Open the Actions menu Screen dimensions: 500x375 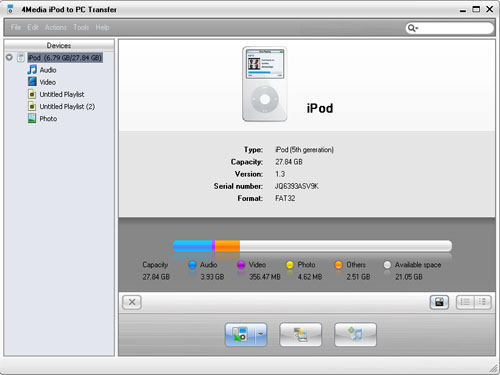click(x=56, y=27)
